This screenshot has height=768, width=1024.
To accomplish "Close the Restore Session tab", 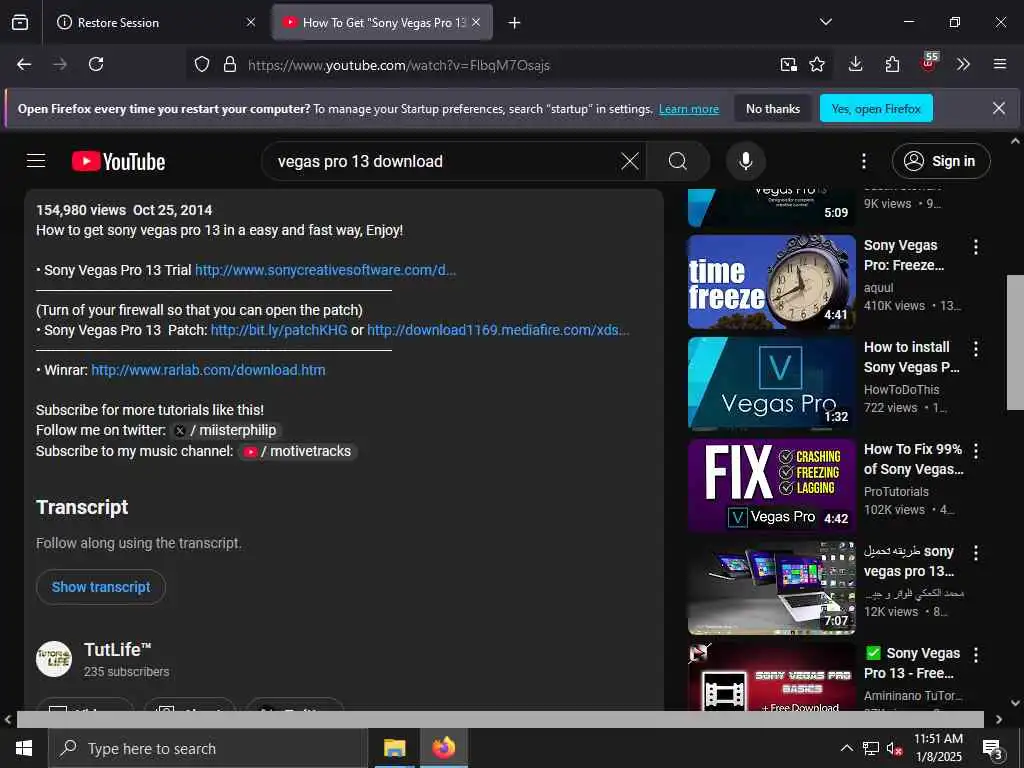I will tap(251, 22).
